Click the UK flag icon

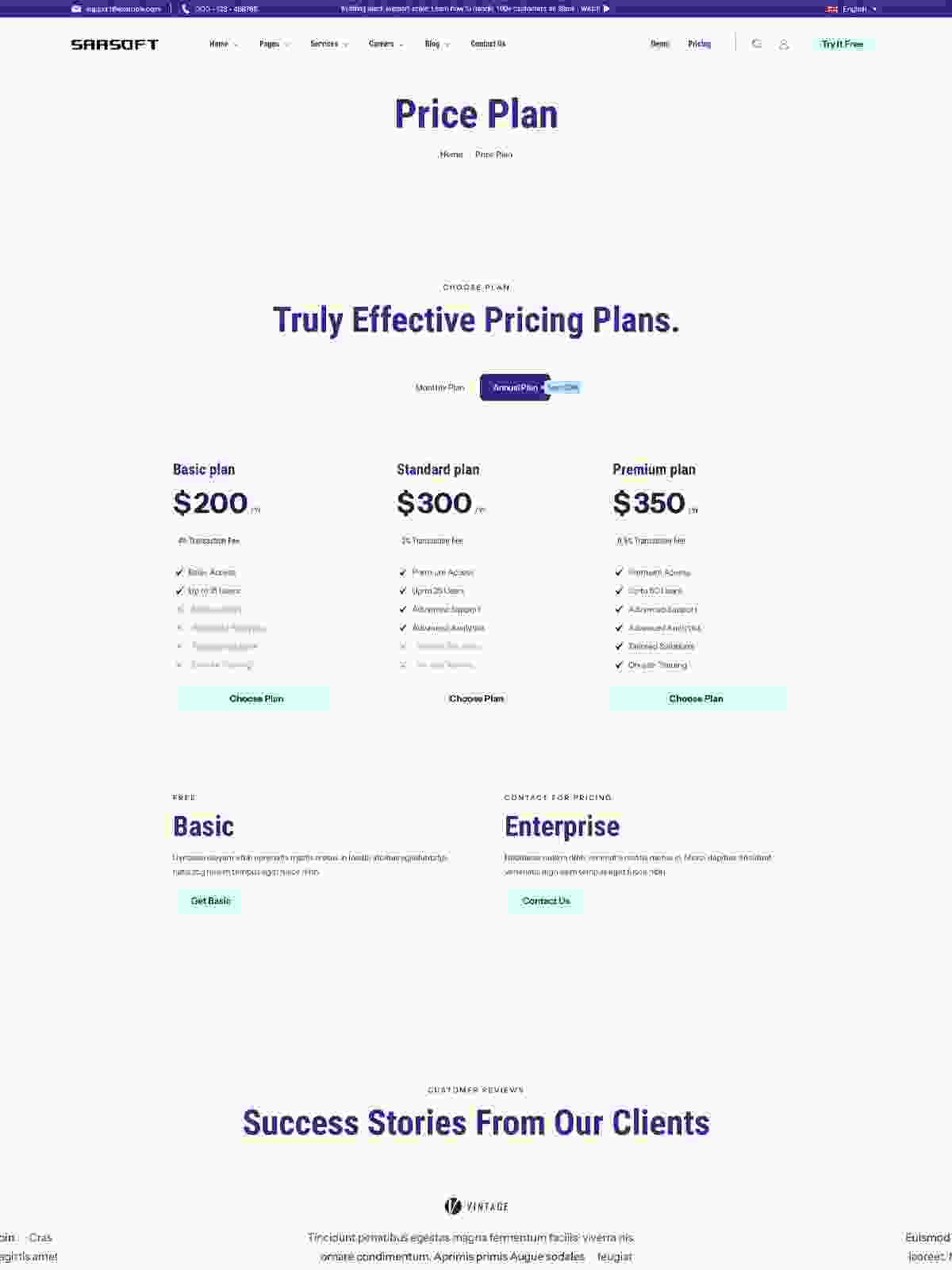coord(832,9)
